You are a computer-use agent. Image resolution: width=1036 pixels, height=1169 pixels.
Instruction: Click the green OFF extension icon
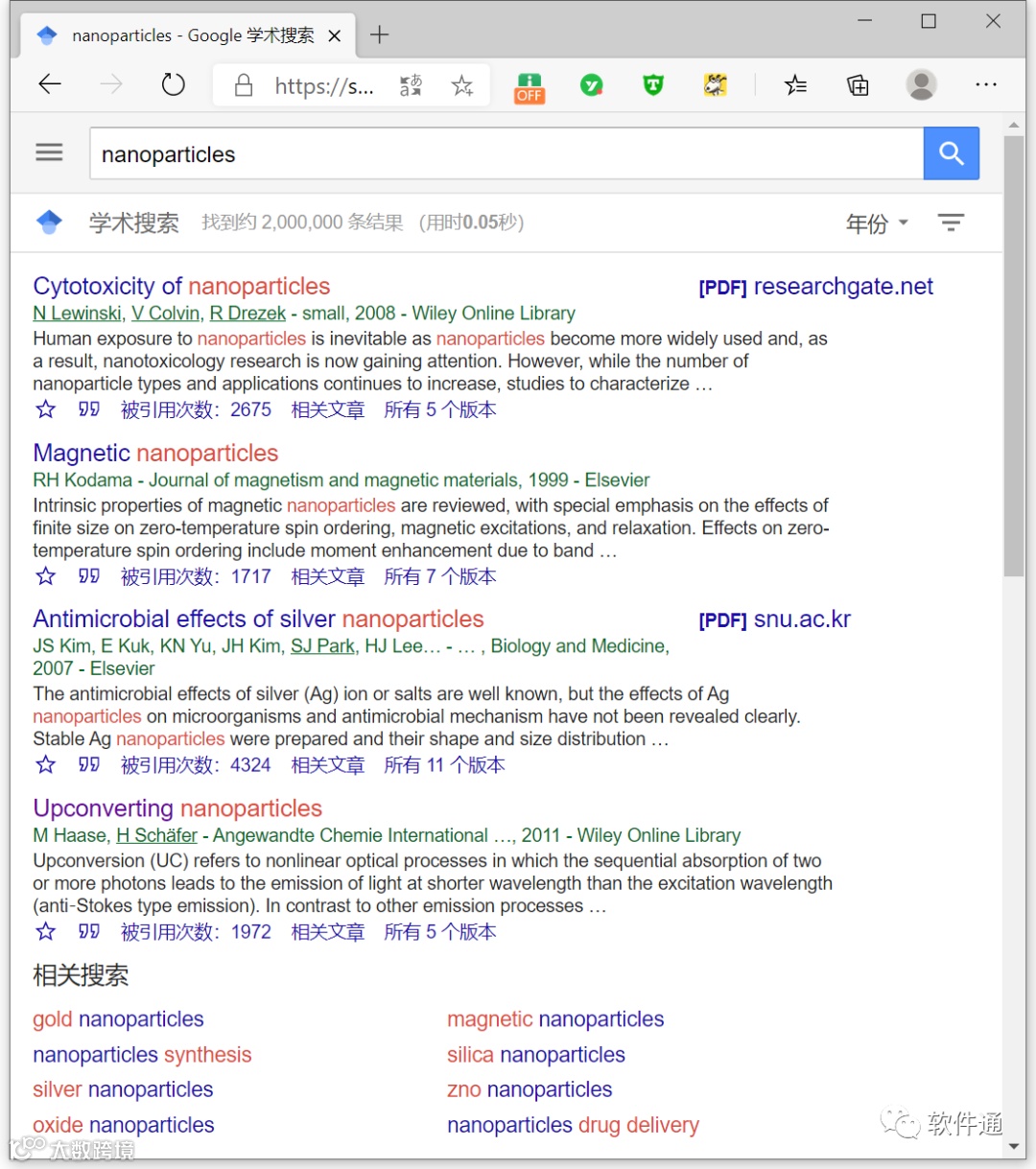(530, 87)
